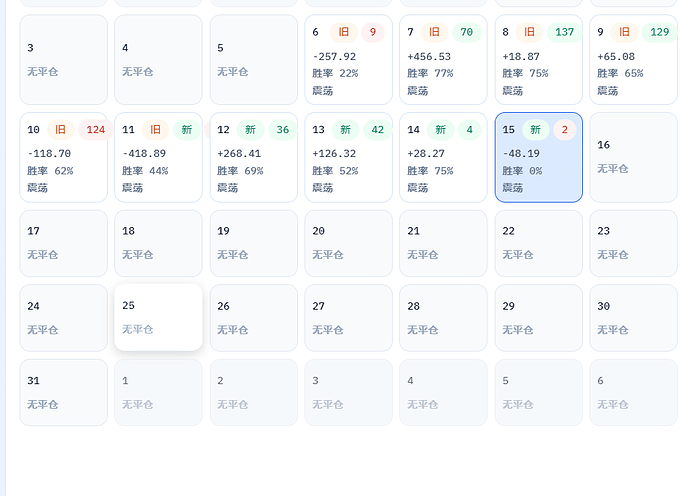The image size is (690, 496).
Task: Select the day 27 card
Action: click(x=349, y=318)
